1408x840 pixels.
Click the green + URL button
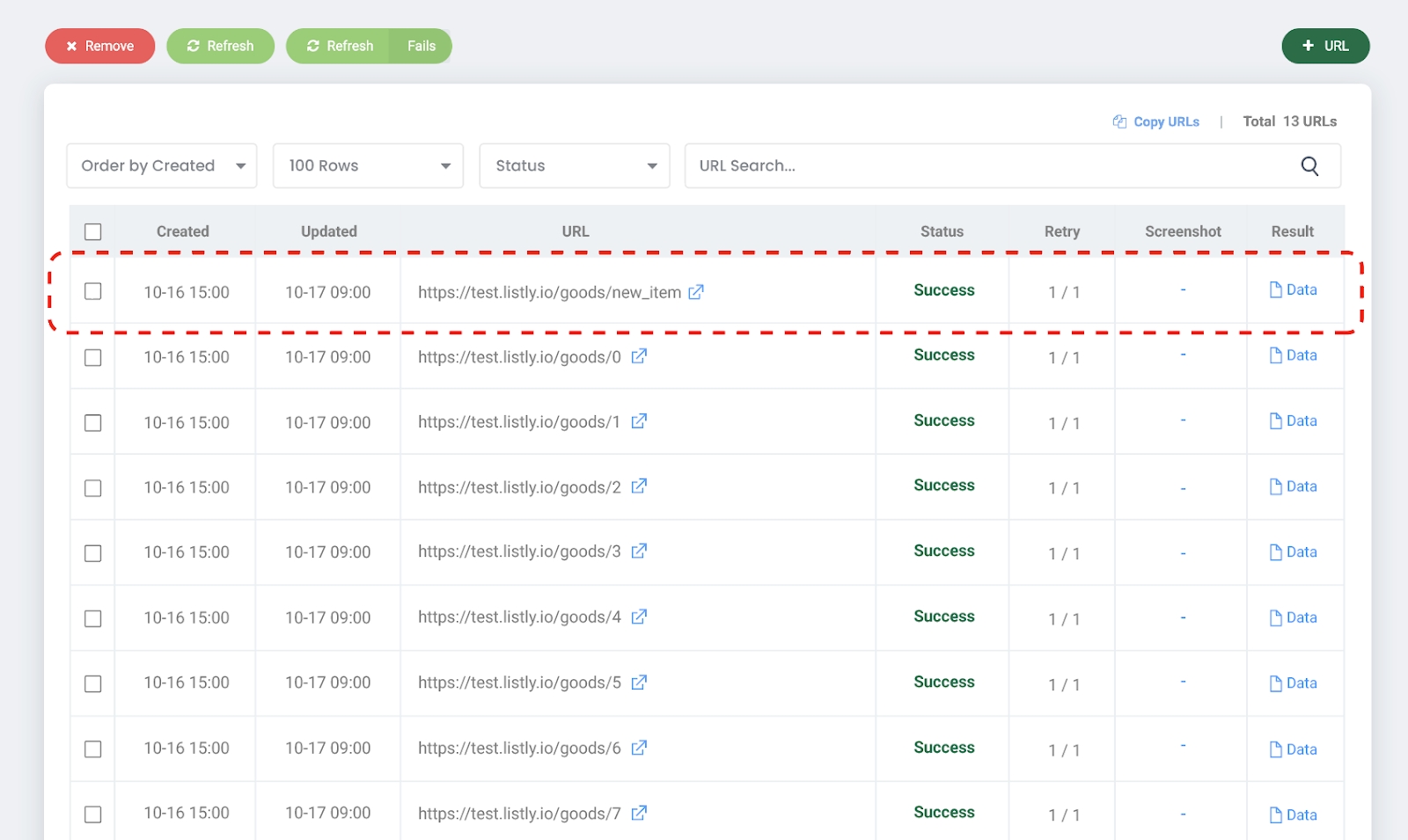(1324, 46)
